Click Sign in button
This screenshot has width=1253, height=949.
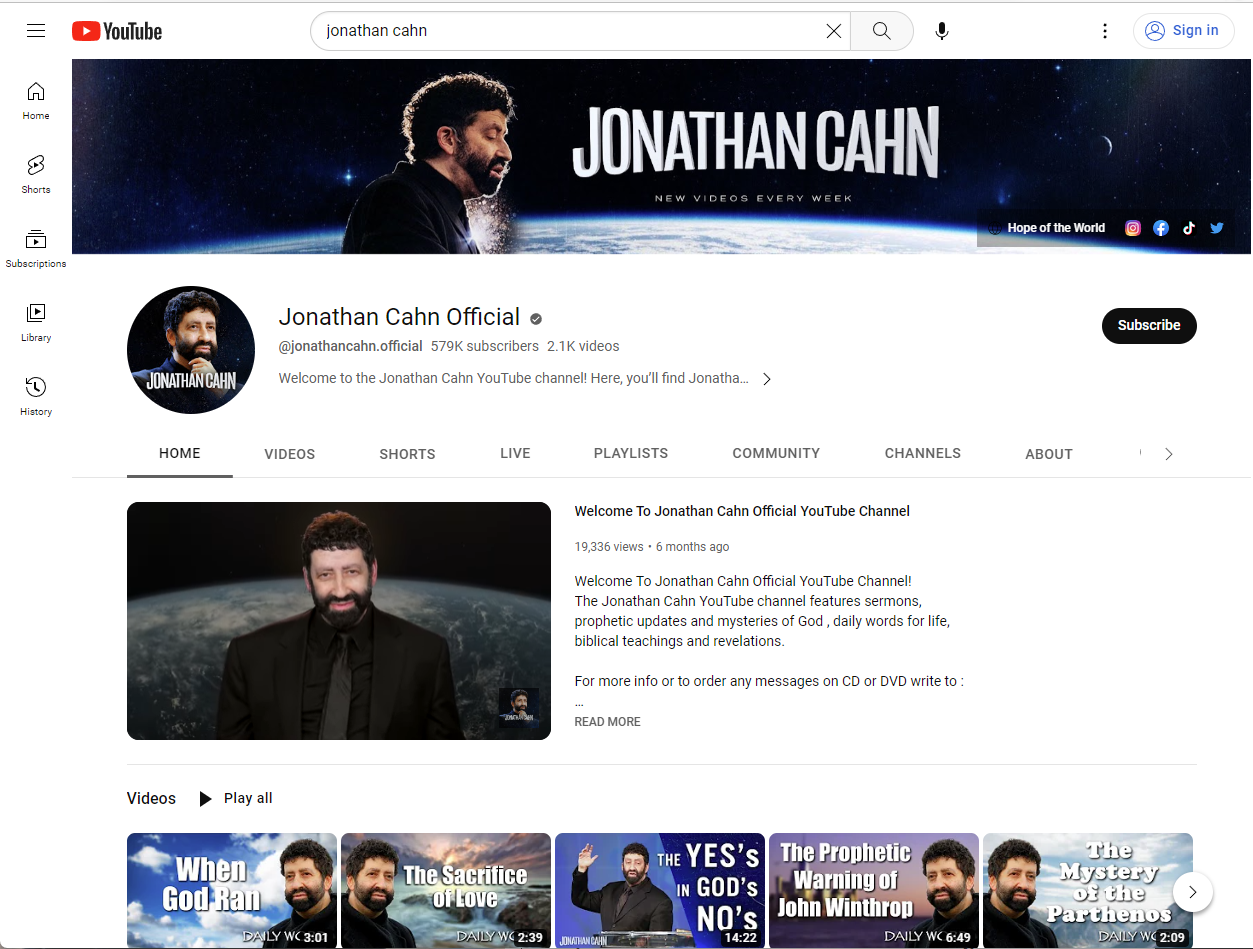click(x=1181, y=31)
